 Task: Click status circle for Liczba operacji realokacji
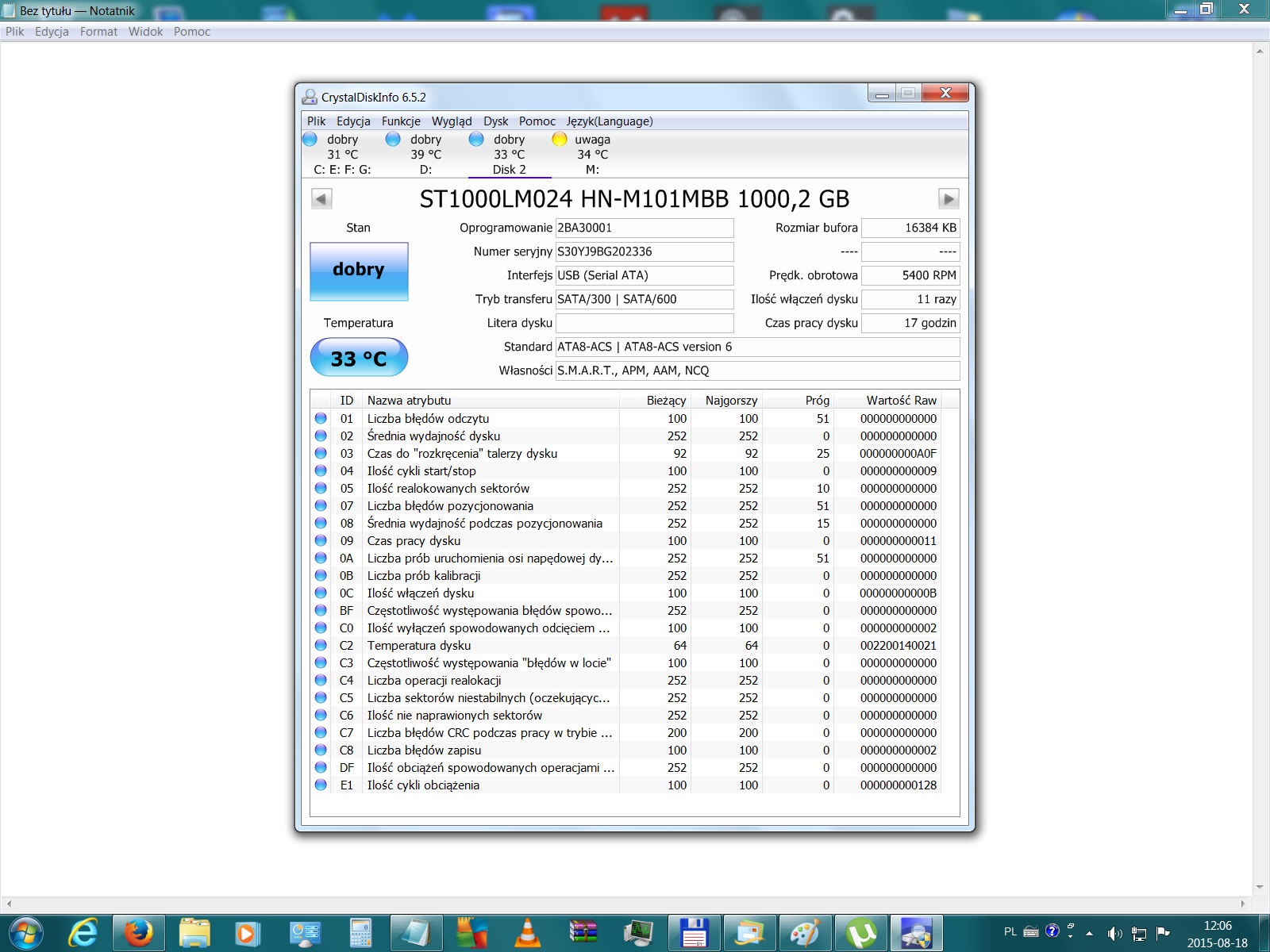(321, 680)
